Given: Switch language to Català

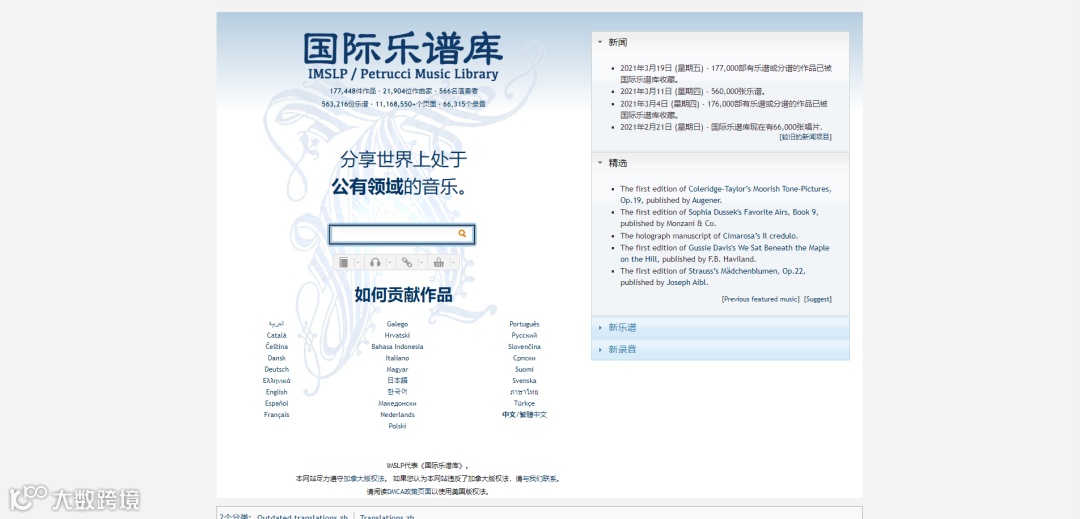Looking at the screenshot, I should coord(276,335).
